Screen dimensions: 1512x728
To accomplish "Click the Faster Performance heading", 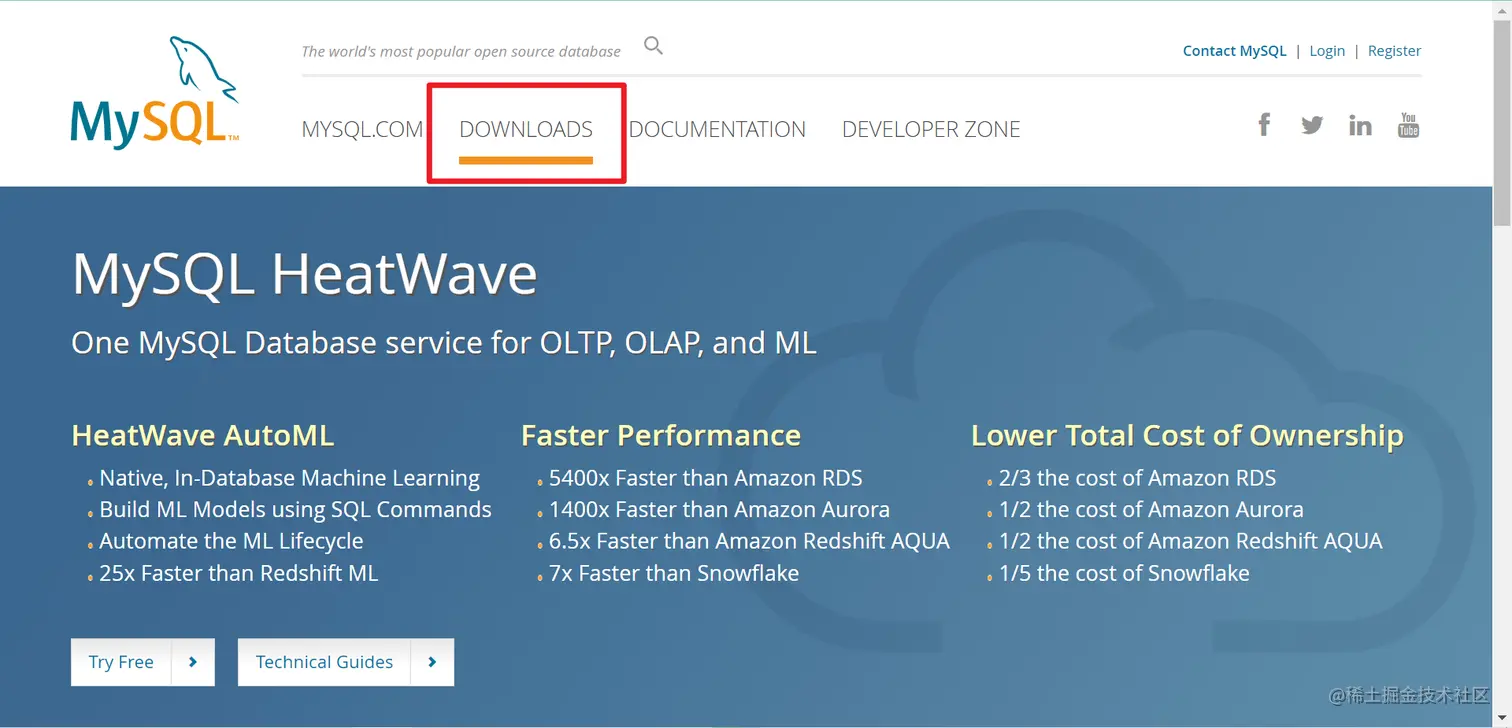I will (x=661, y=435).
